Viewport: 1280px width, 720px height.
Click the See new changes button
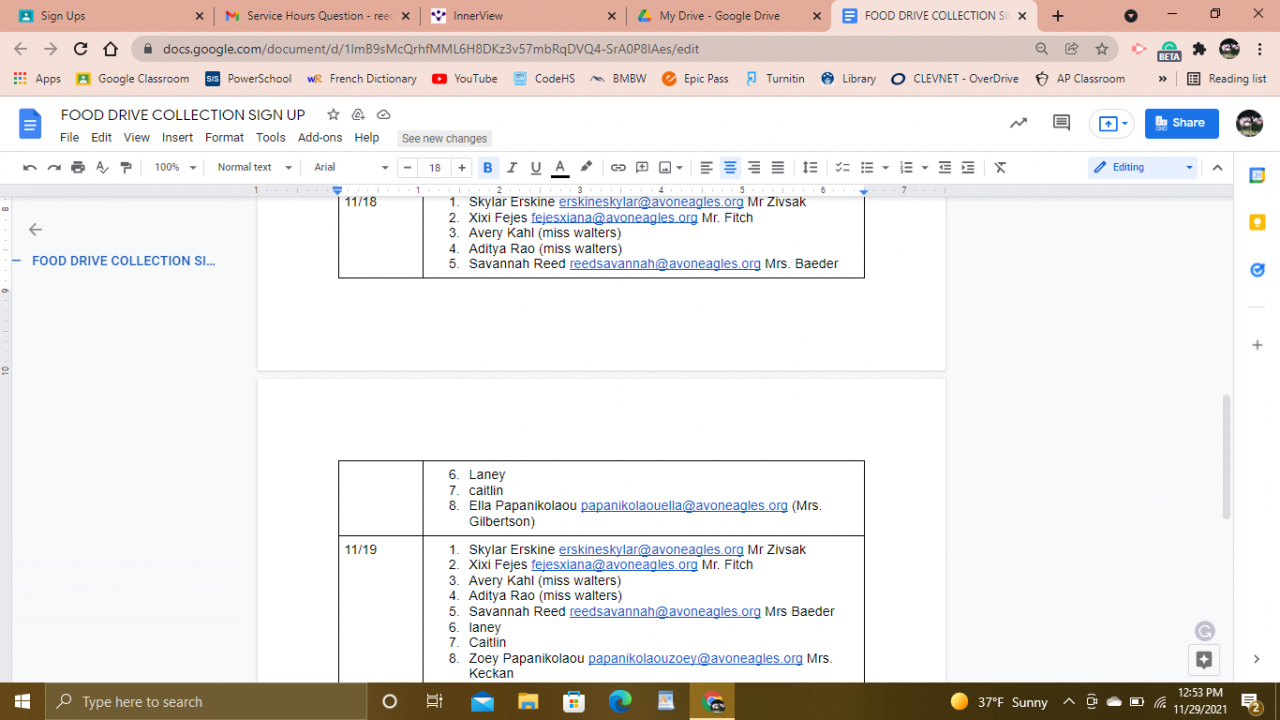pyautogui.click(x=444, y=139)
